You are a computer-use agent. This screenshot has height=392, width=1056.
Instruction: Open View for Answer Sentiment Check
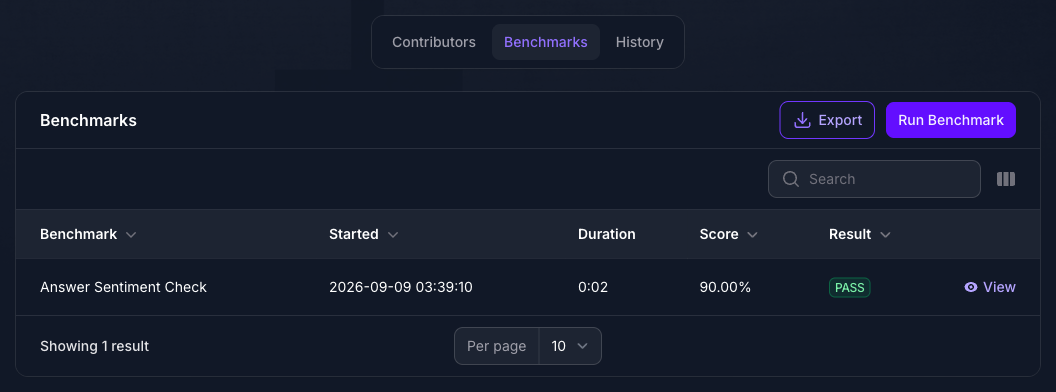click(x=989, y=287)
